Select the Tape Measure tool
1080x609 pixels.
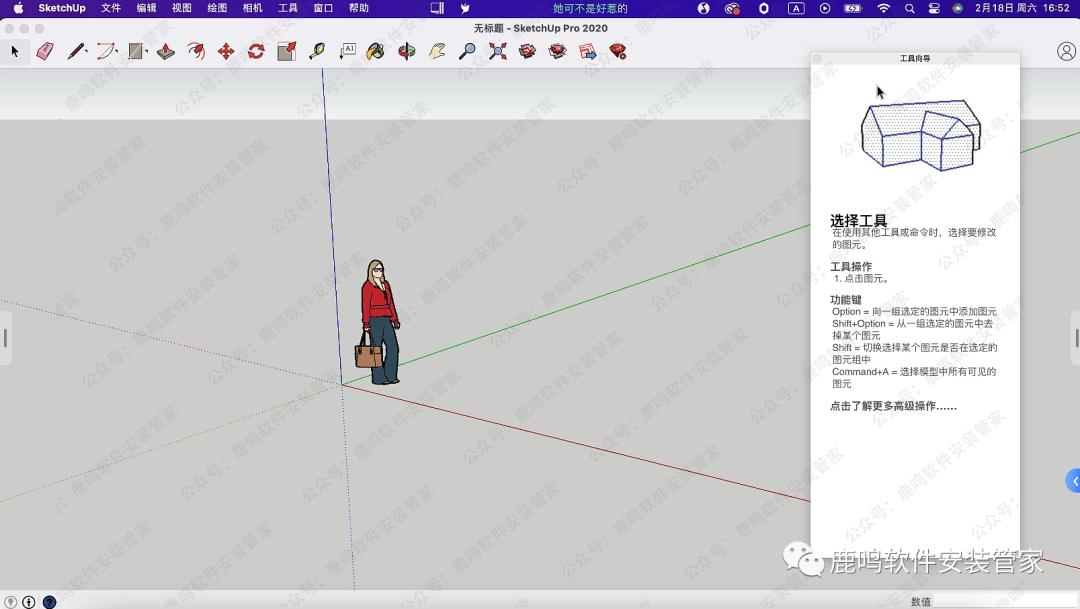pos(317,51)
